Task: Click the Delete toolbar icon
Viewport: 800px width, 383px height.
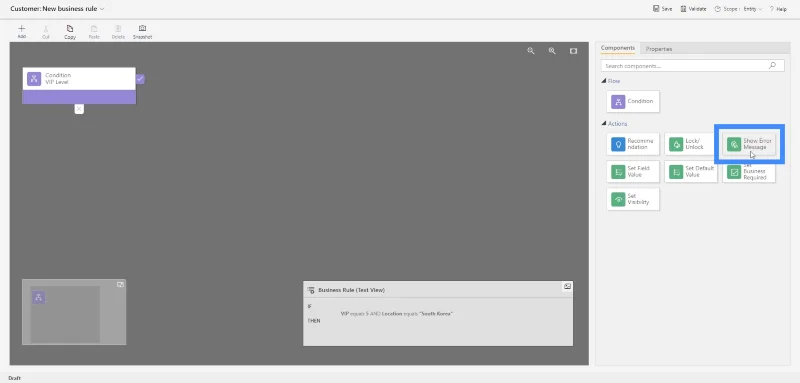Action: tap(118, 32)
